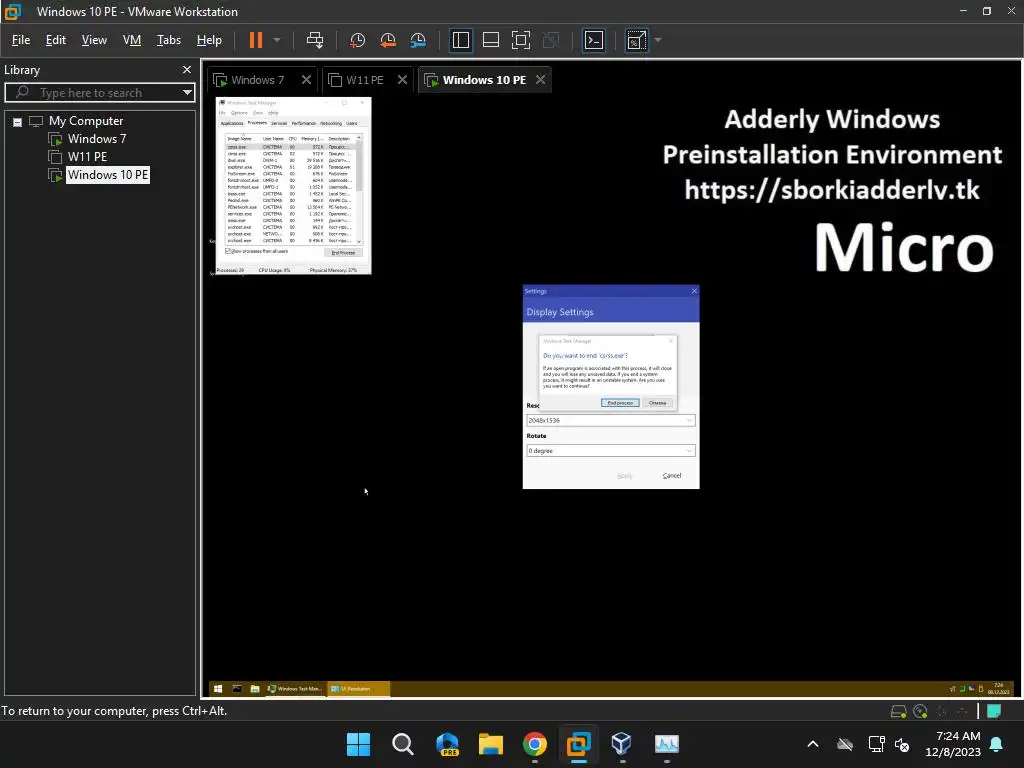The width and height of the screenshot is (1024, 768).
Task: Launch Microsoft Edge Preview from taskbar
Action: click(x=447, y=744)
